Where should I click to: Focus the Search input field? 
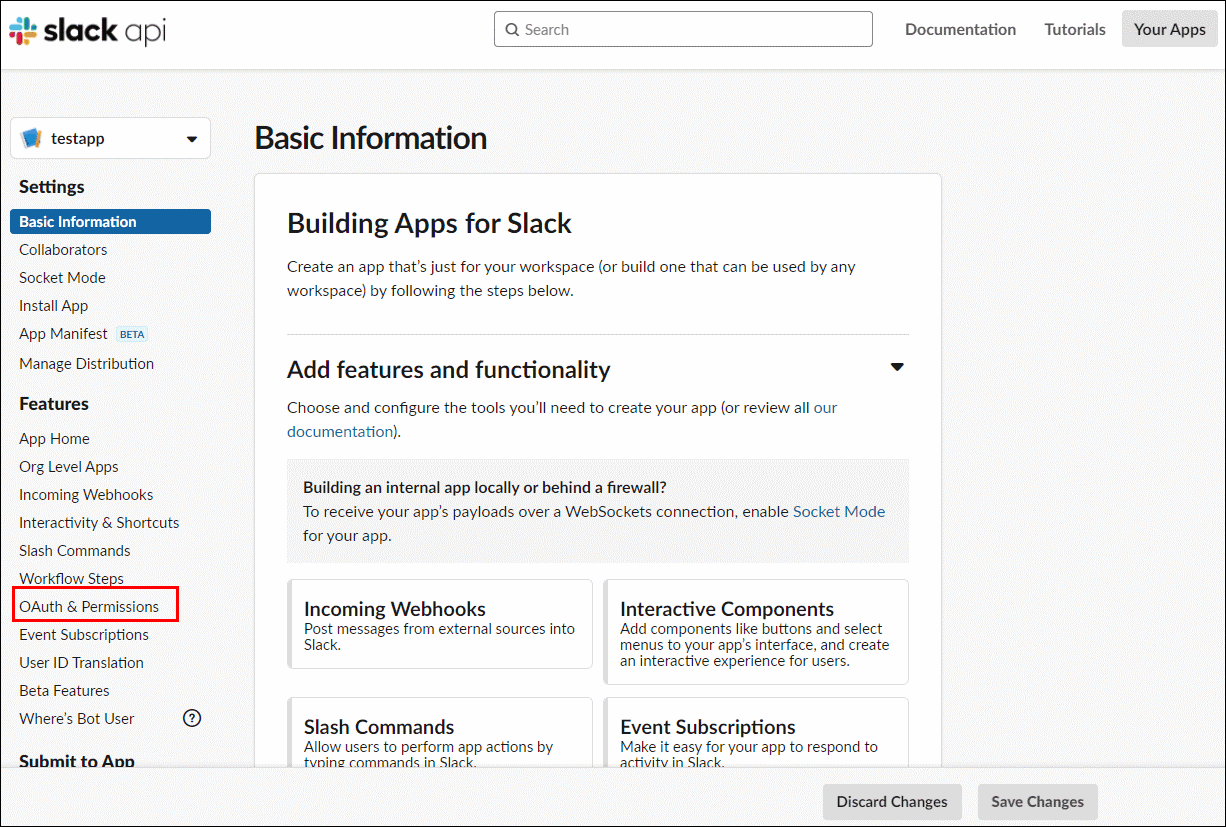pos(683,29)
